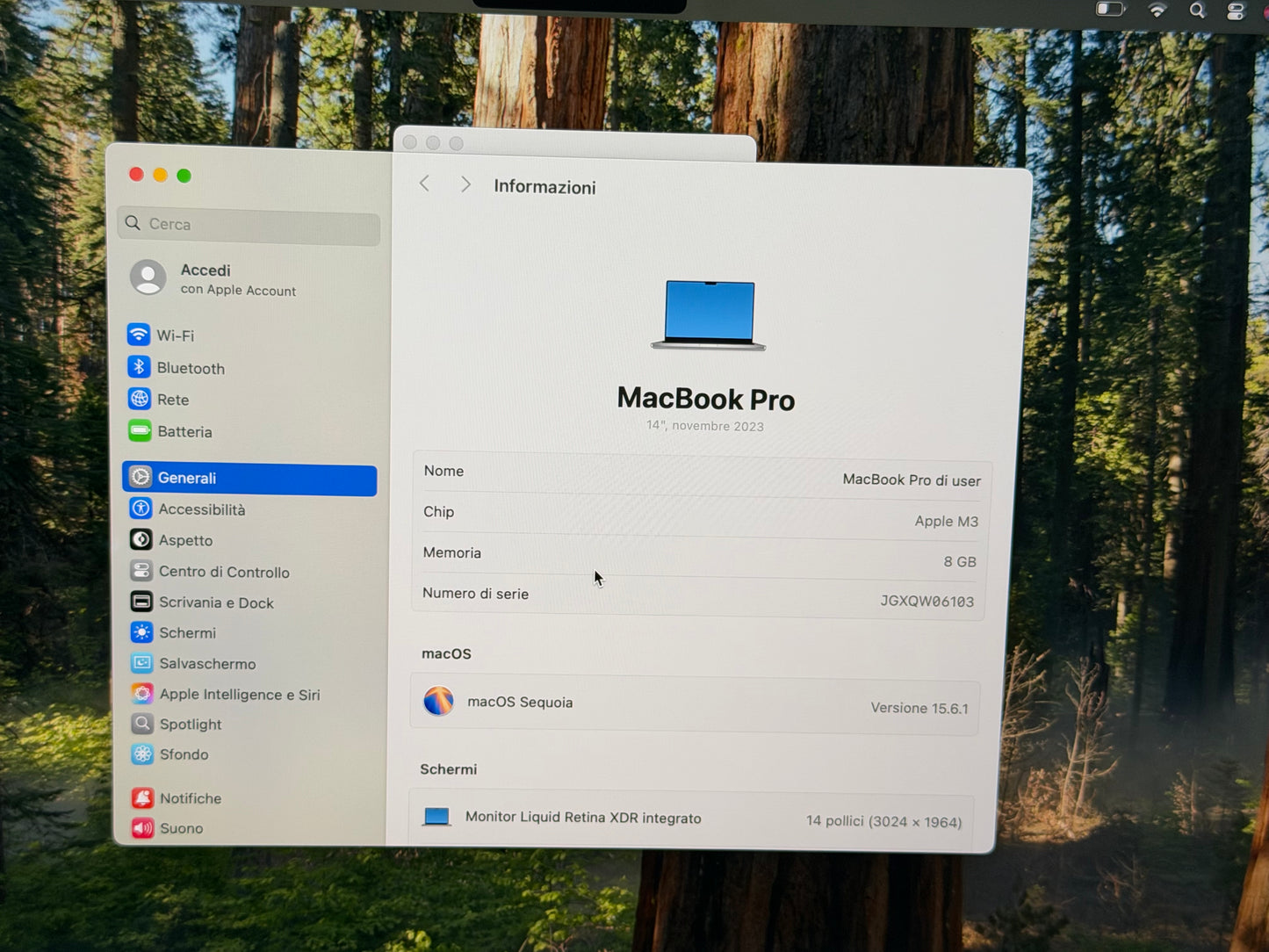Image resolution: width=1269 pixels, height=952 pixels.
Task: Open Centro di Controllo icon
Action: [x=141, y=571]
